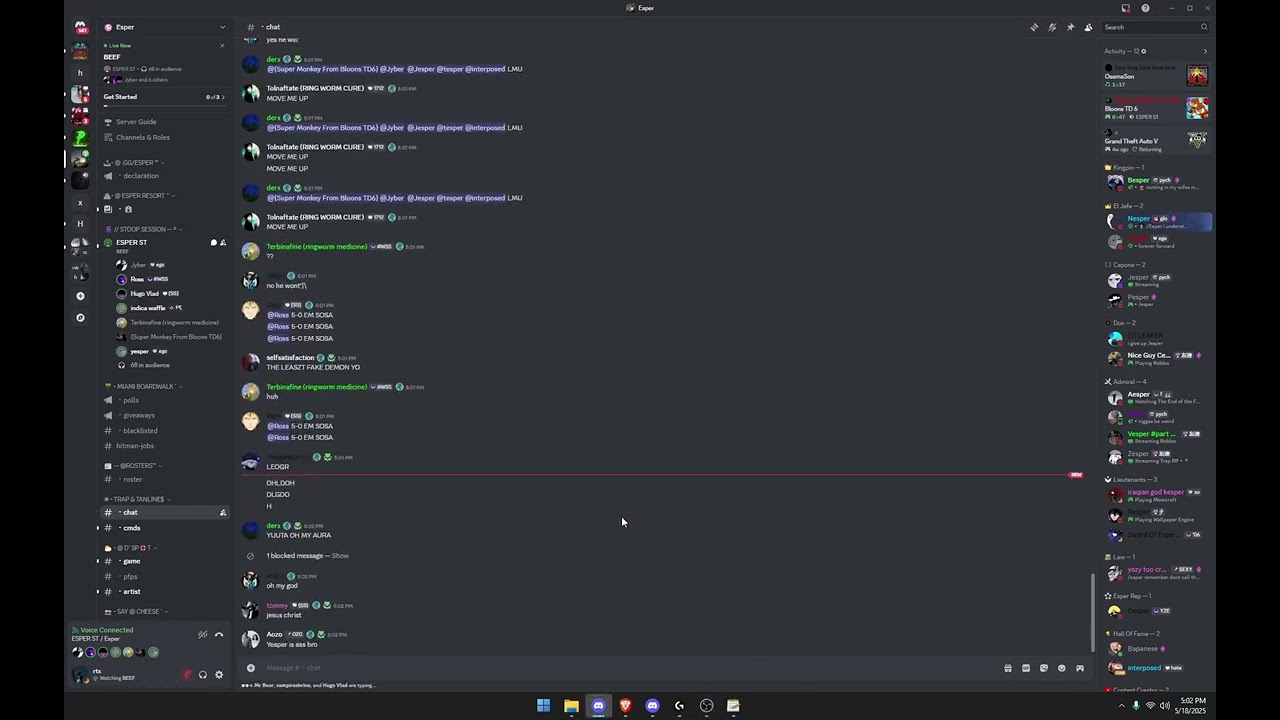This screenshot has width=1280, height=720.
Task: Open the polls channel
Action: [x=131, y=400]
